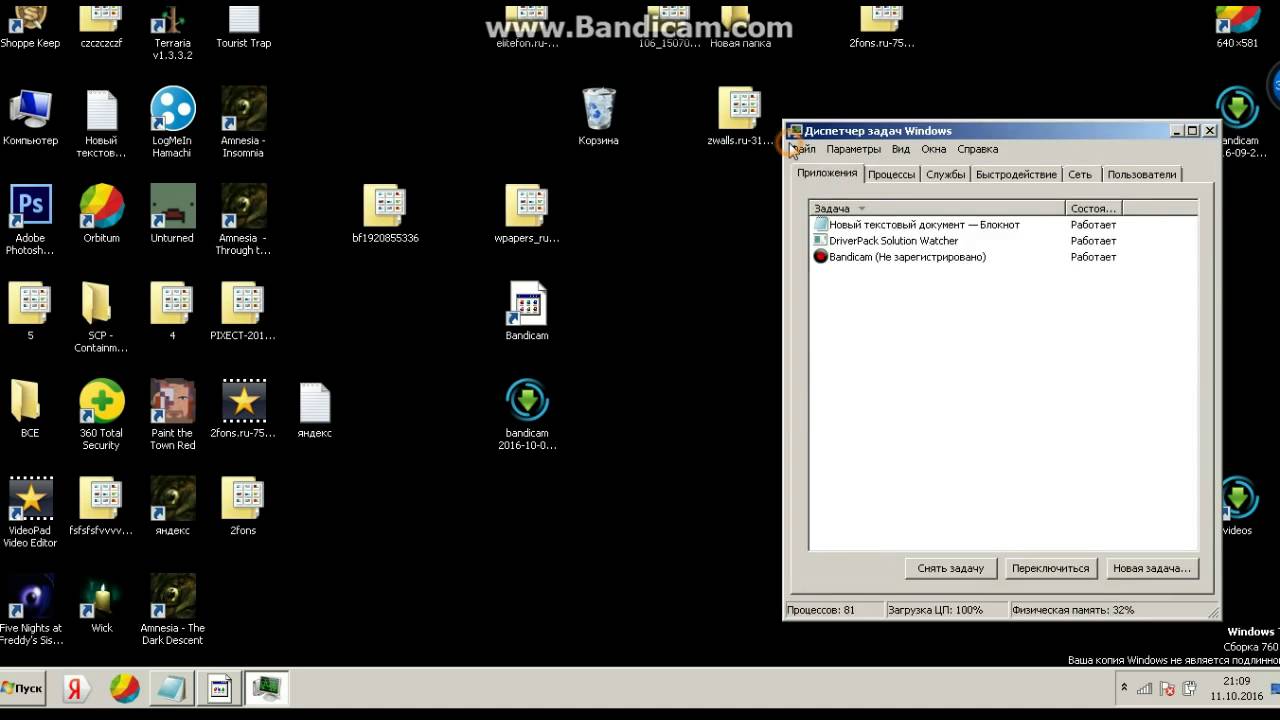This screenshot has height=720, width=1280.
Task: Select the SCP - Containm... folder
Action: (101, 317)
